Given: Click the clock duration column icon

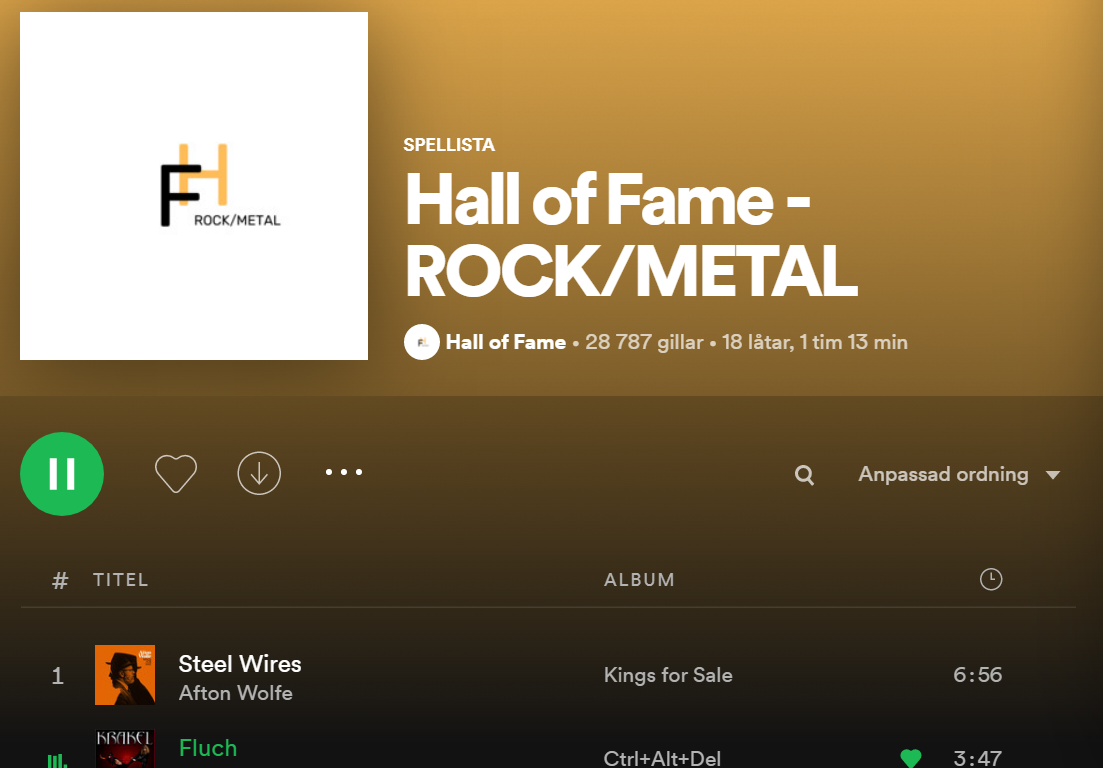Looking at the screenshot, I should [x=990, y=580].
